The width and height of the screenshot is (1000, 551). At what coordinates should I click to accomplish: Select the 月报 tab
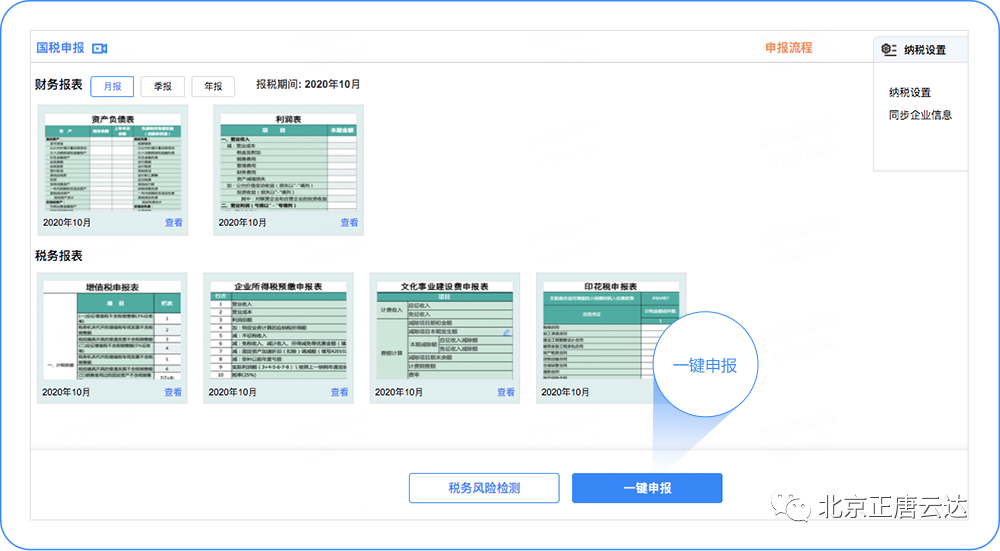(112, 86)
